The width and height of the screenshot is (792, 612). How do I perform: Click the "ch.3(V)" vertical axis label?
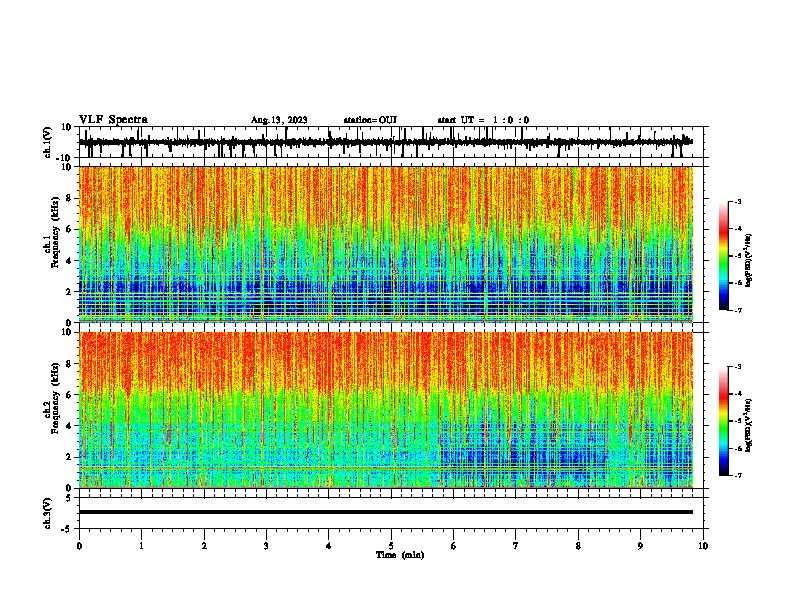48,514
